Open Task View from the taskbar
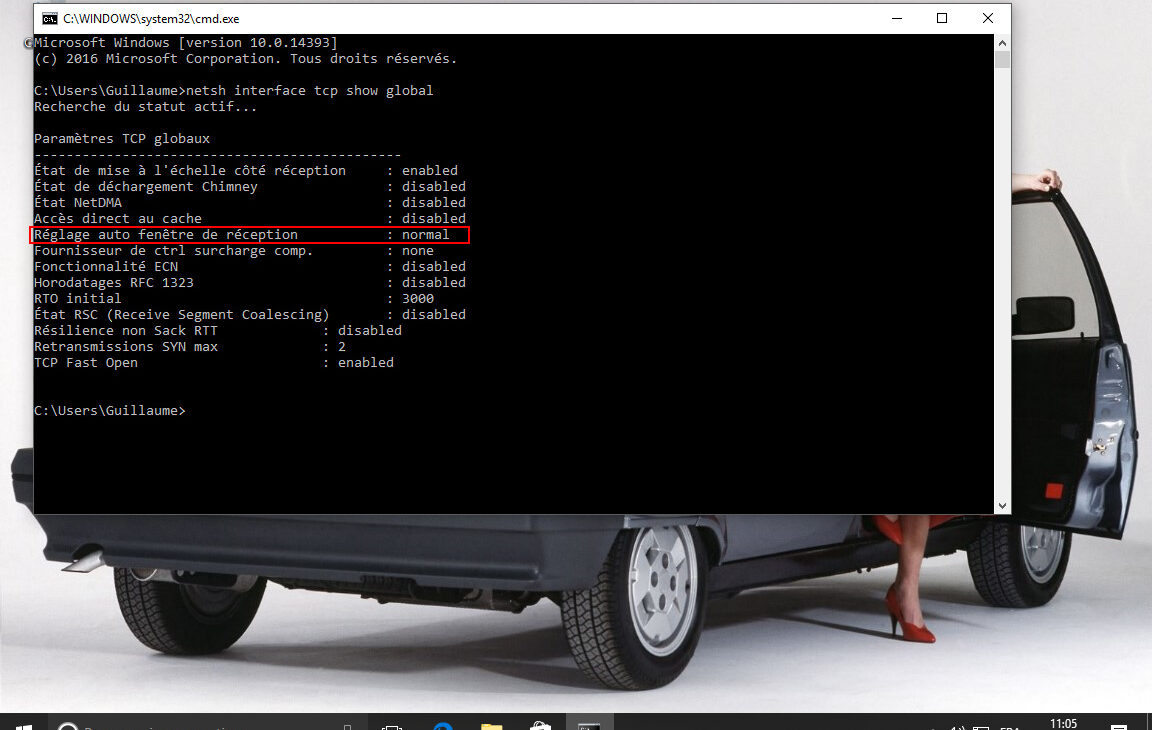 [393, 725]
